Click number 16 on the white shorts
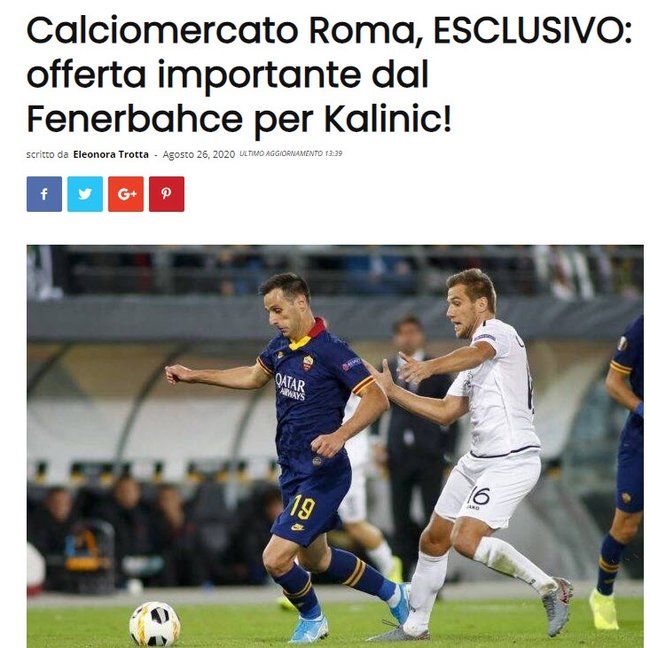The height and width of the screenshot is (648, 650). 478,495
